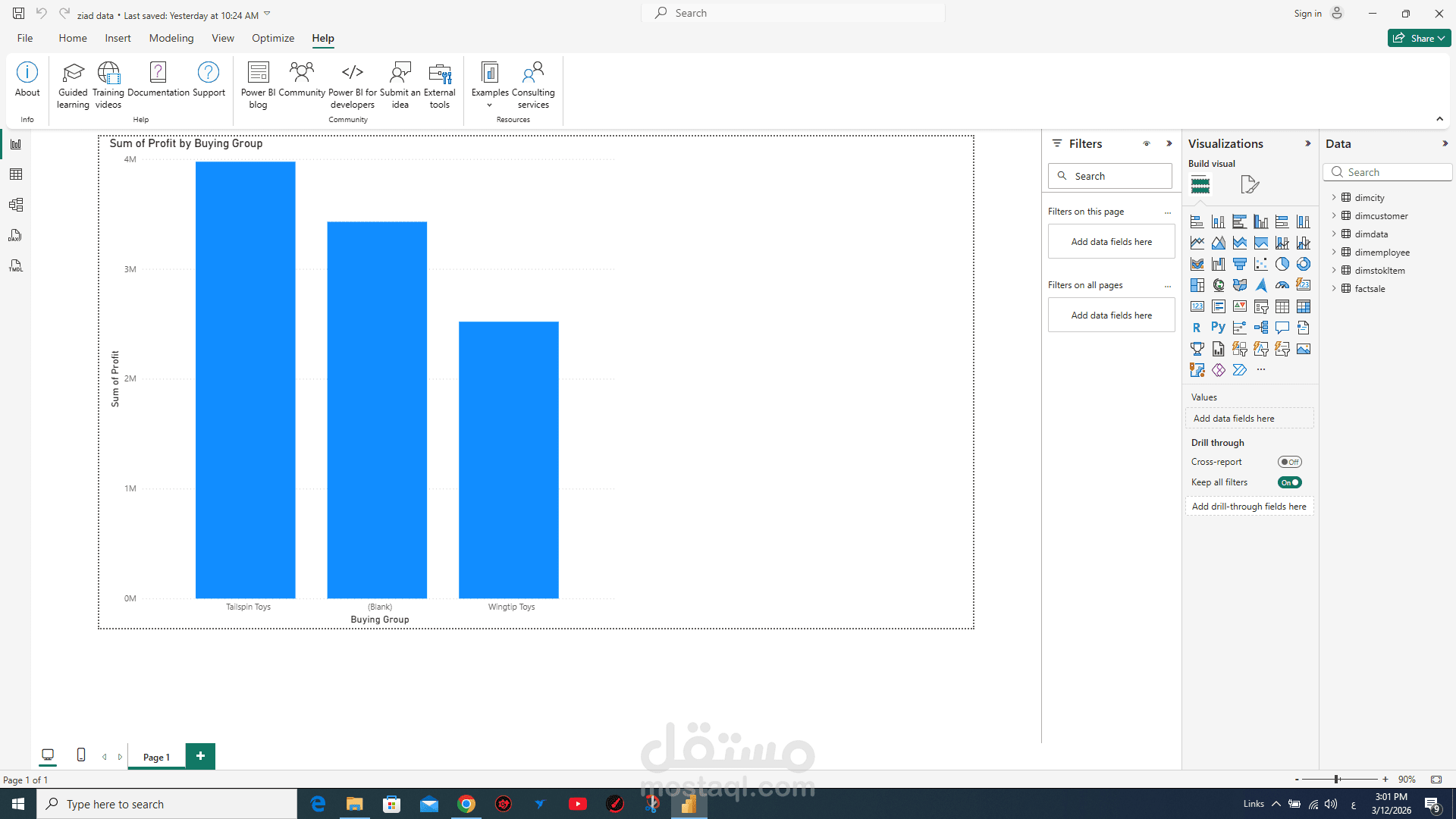The image size is (1456, 819).
Task: Expand the dimdata table
Action: [x=1334, y=234]
